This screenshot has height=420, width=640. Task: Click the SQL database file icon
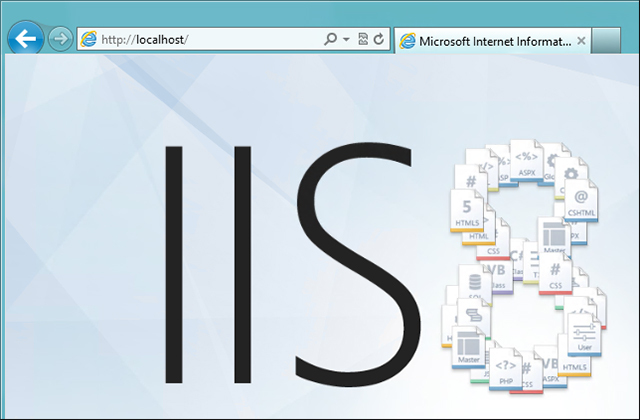[475, 284]
